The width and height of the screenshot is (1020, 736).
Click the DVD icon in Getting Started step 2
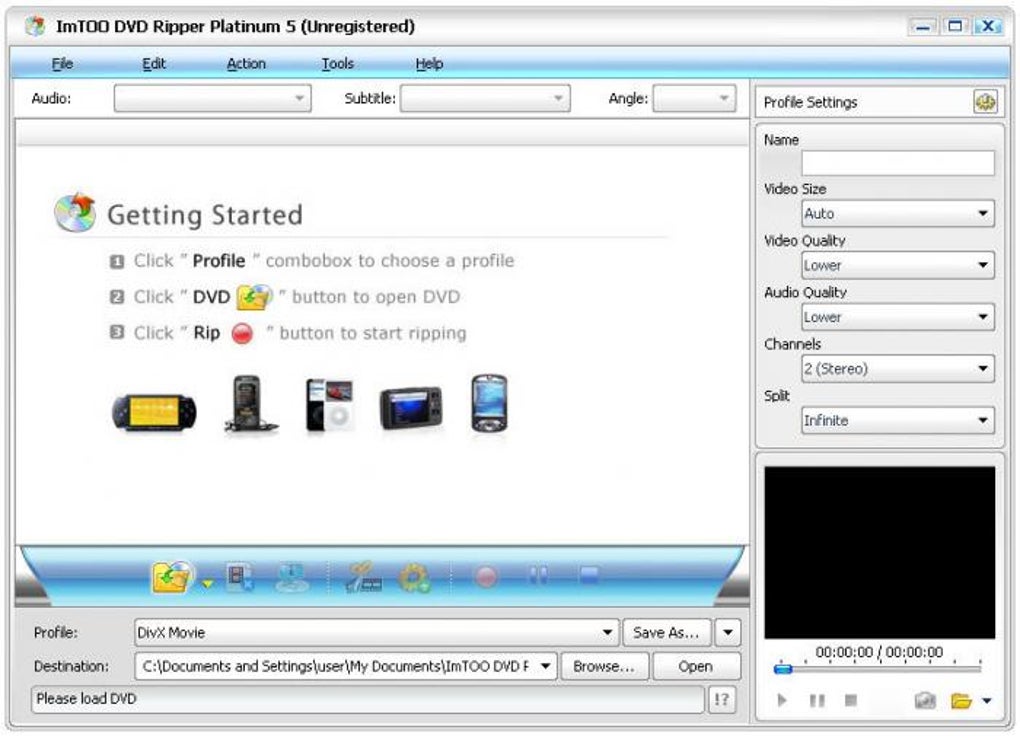click(254, 297)
